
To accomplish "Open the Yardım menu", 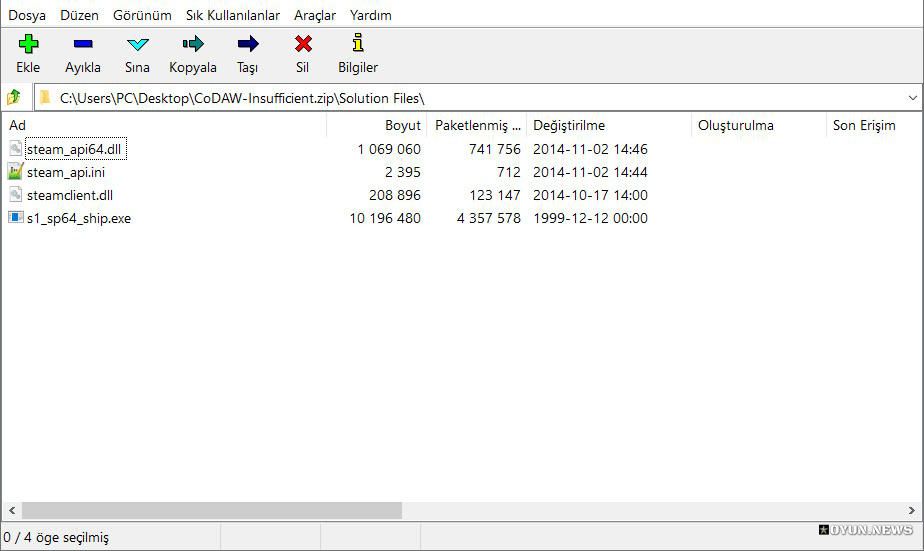I will coord(371,15).
